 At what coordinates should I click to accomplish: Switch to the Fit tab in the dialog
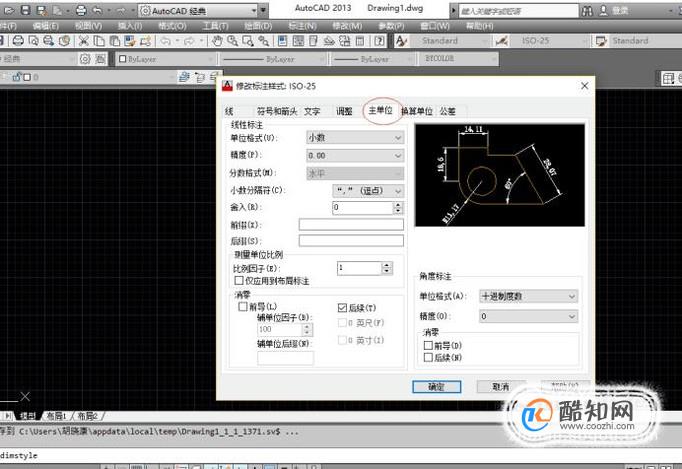344,111
